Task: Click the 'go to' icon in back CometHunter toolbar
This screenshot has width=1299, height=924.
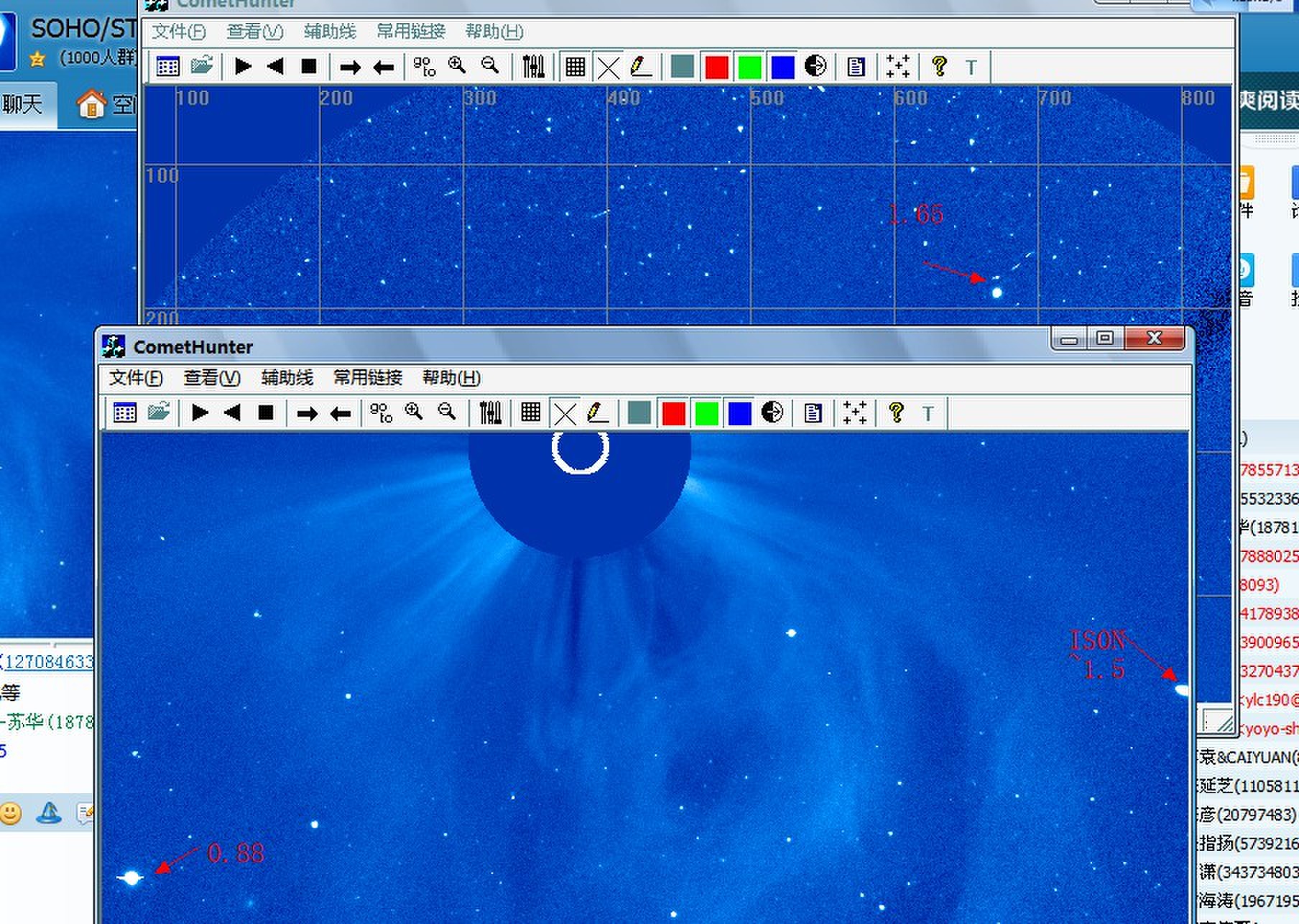Action: click(424, 67)
